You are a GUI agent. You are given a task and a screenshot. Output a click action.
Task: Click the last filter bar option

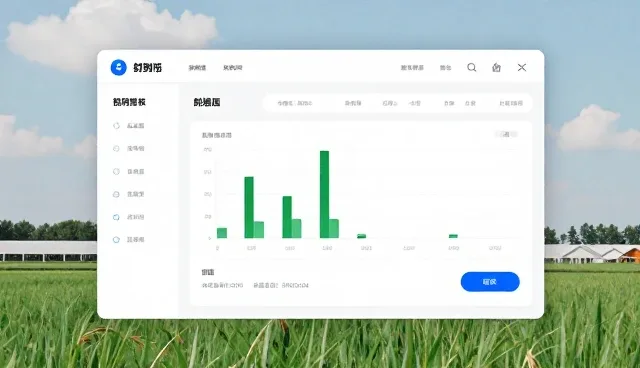click(511, 103)
